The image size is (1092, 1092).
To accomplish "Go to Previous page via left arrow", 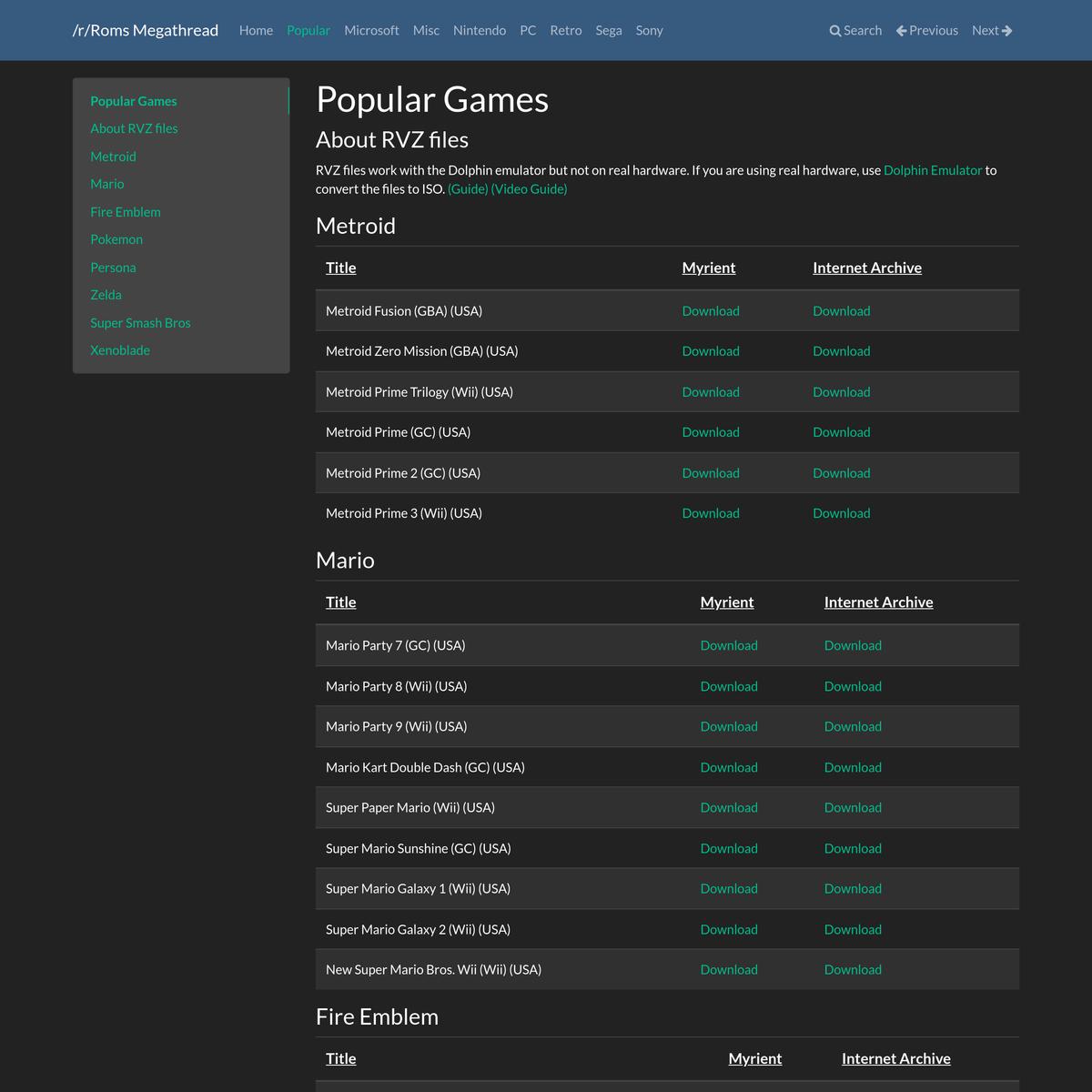I will tap(902, 31).
